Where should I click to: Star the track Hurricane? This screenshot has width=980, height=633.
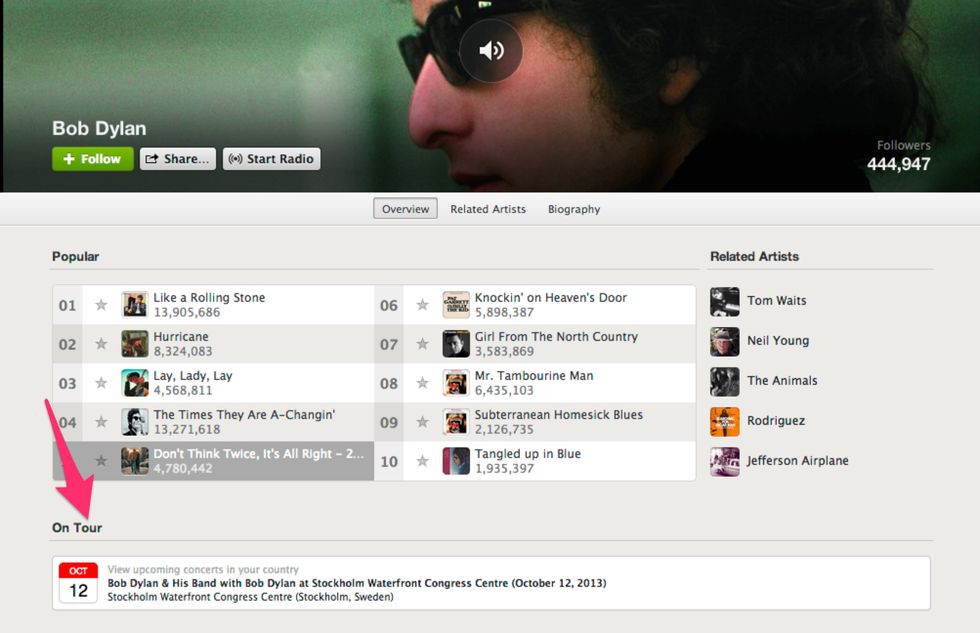pos(101,344)
